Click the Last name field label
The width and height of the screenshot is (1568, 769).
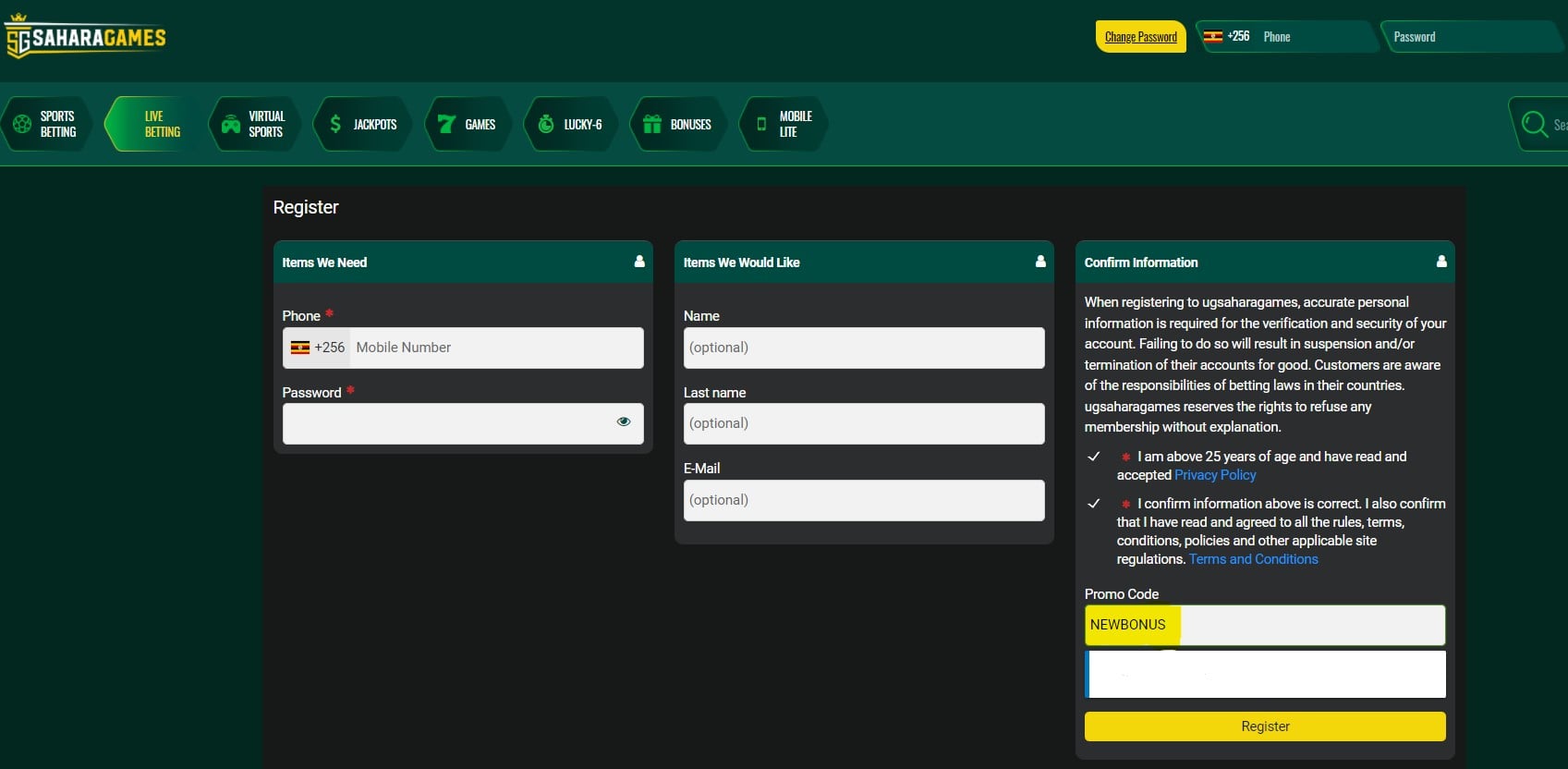pyautogui.click(x=715, y=393)
